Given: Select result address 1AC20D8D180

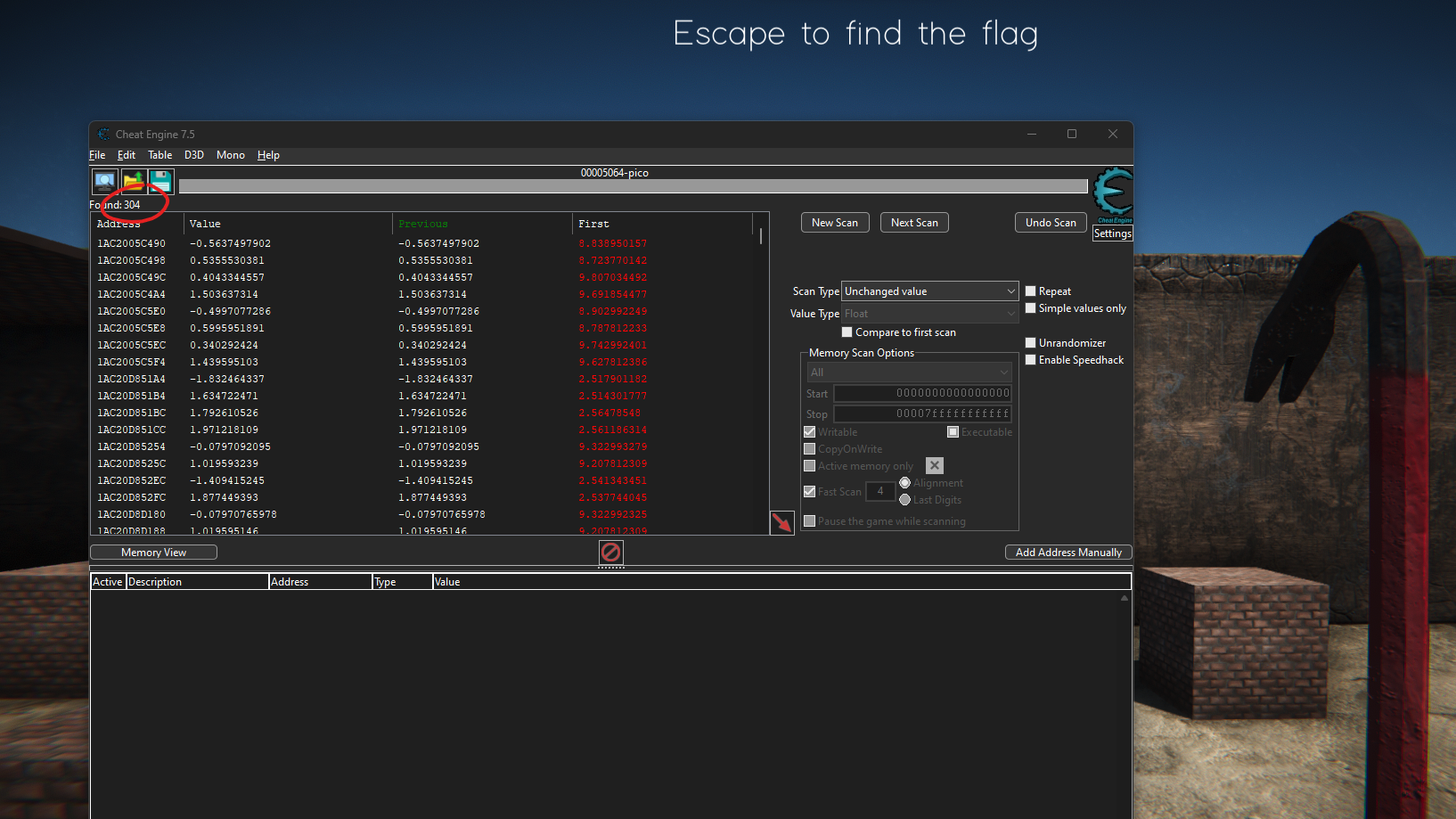Looking at the screenshot, I should point(131,514).
